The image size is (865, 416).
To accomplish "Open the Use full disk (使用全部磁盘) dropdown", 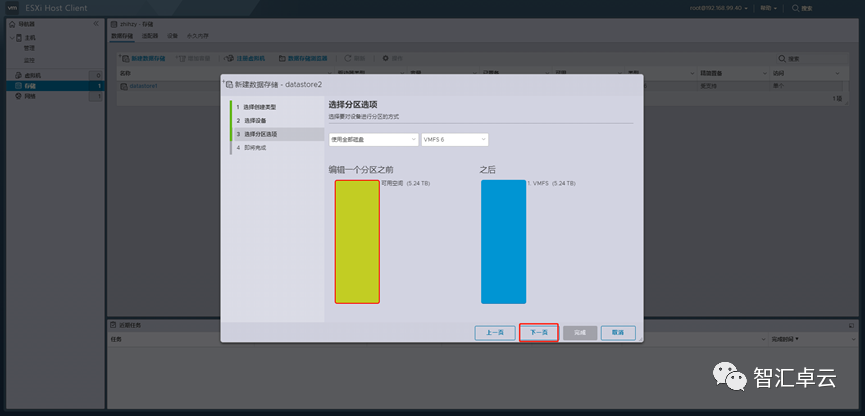I will pos(373,140).
